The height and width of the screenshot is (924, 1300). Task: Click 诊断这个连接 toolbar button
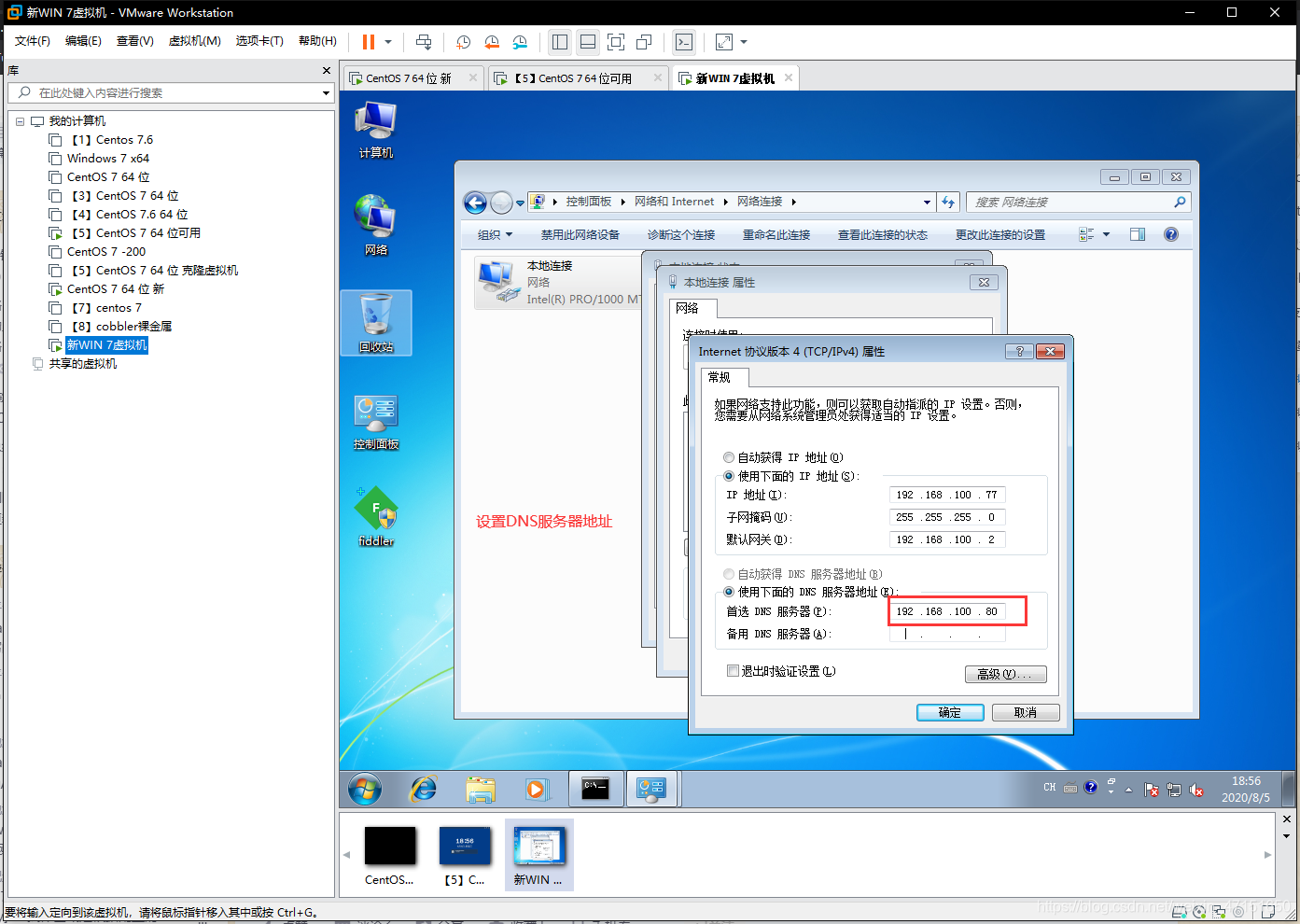681,235
